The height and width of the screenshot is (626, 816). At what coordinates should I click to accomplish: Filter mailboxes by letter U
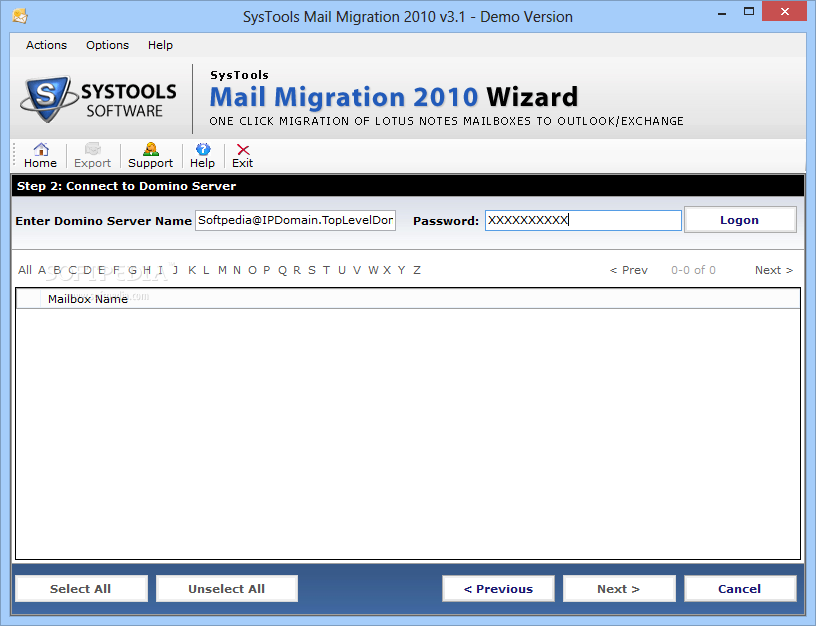[342, 270]
